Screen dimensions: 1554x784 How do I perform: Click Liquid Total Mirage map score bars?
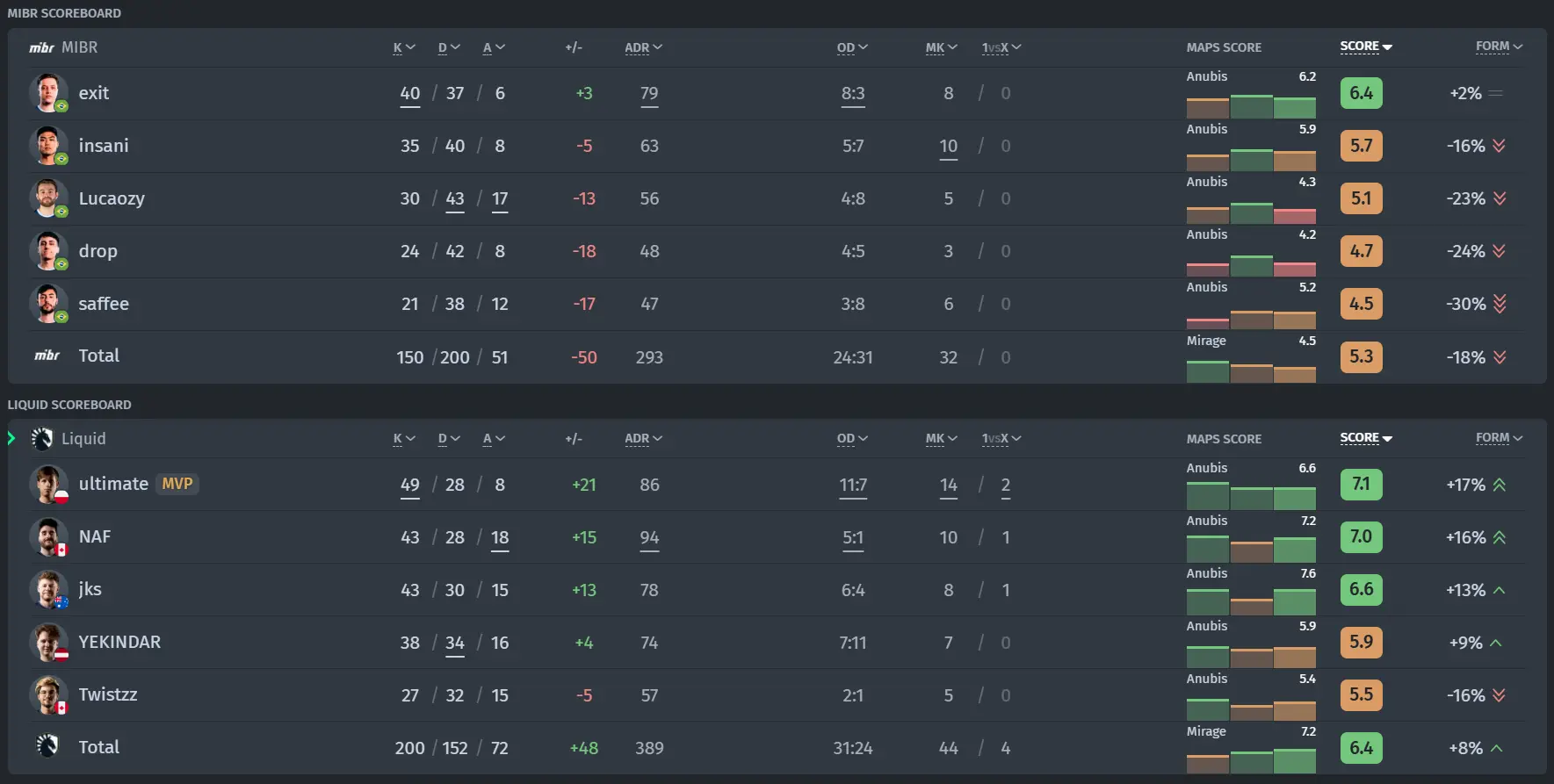point(1251,761)
